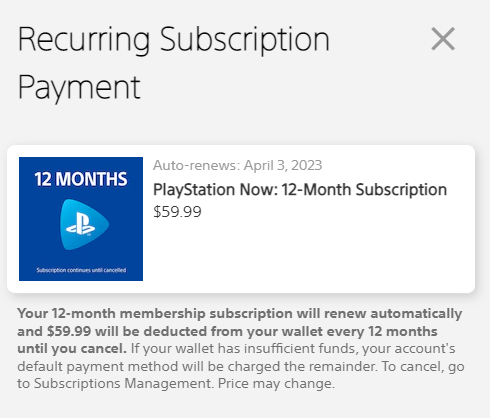Click the Recurring Subscription Payment heading
The image size is (490, 418).
[173, 63]
